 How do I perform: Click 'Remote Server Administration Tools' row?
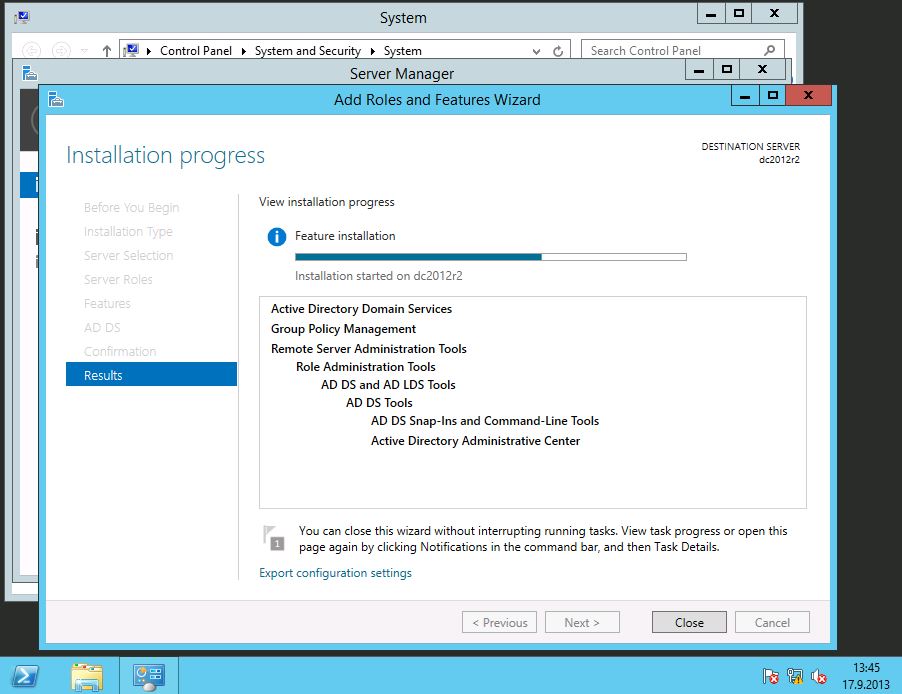369,348
